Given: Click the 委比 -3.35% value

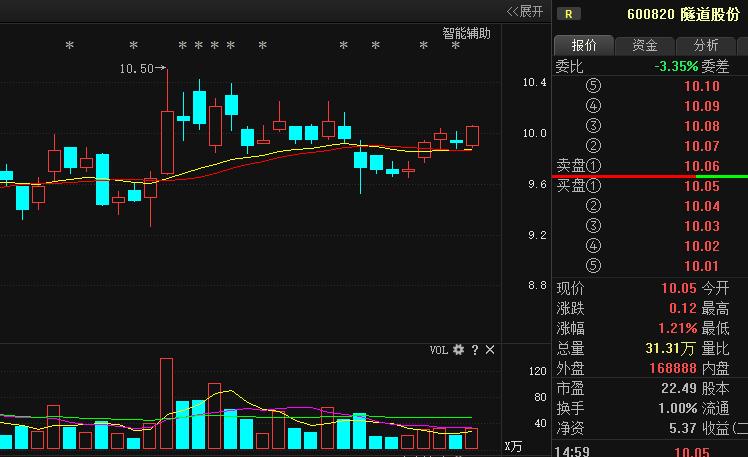Looking at the screenshot, I should click(x=675, y=66).
